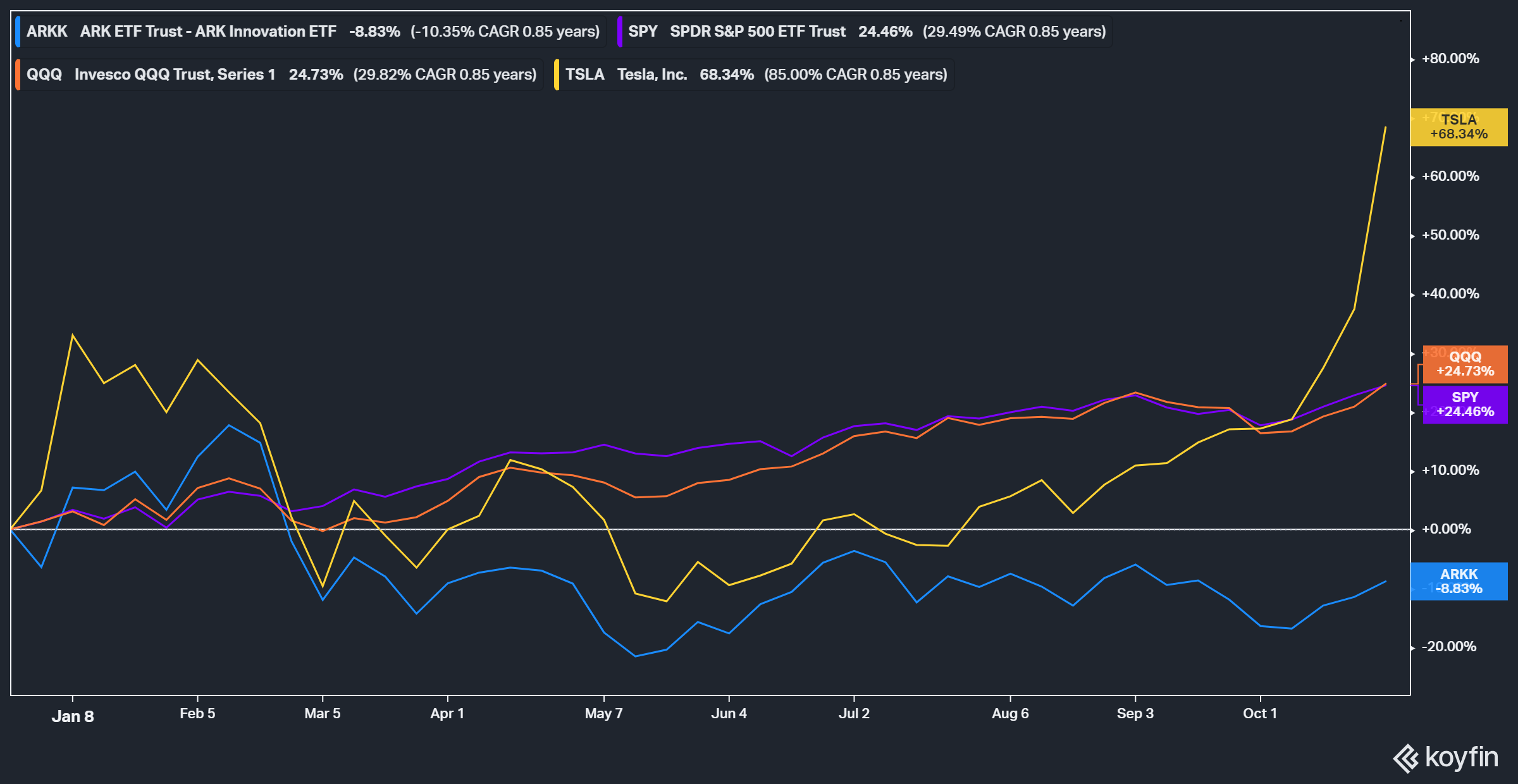Image resolution: width=1518 pixels, height=784 pixels.
Task: Select the QQQ legend entry
Action: tap(279, 75)
